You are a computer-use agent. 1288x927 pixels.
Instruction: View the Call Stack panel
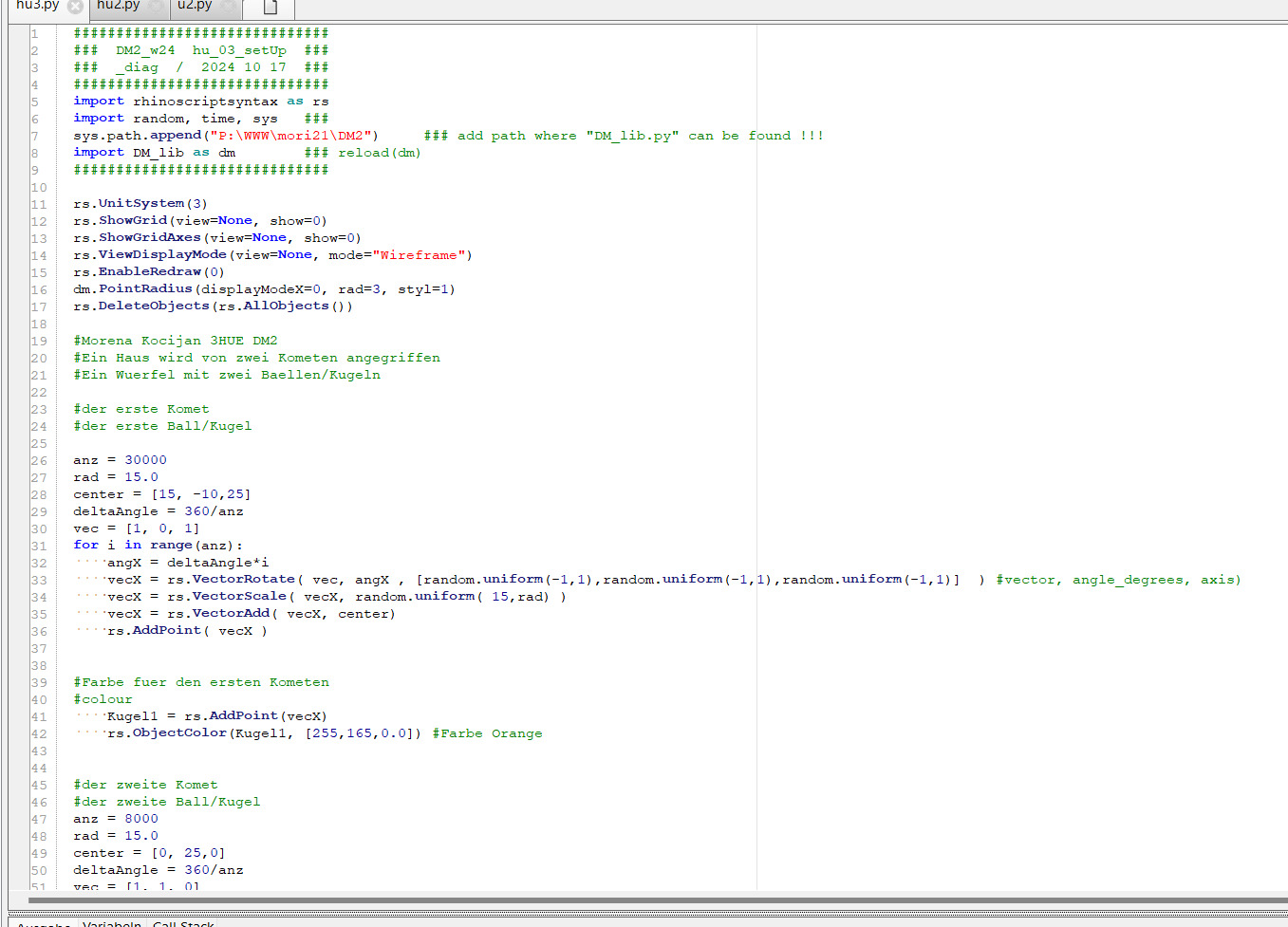tap(182, 922)
